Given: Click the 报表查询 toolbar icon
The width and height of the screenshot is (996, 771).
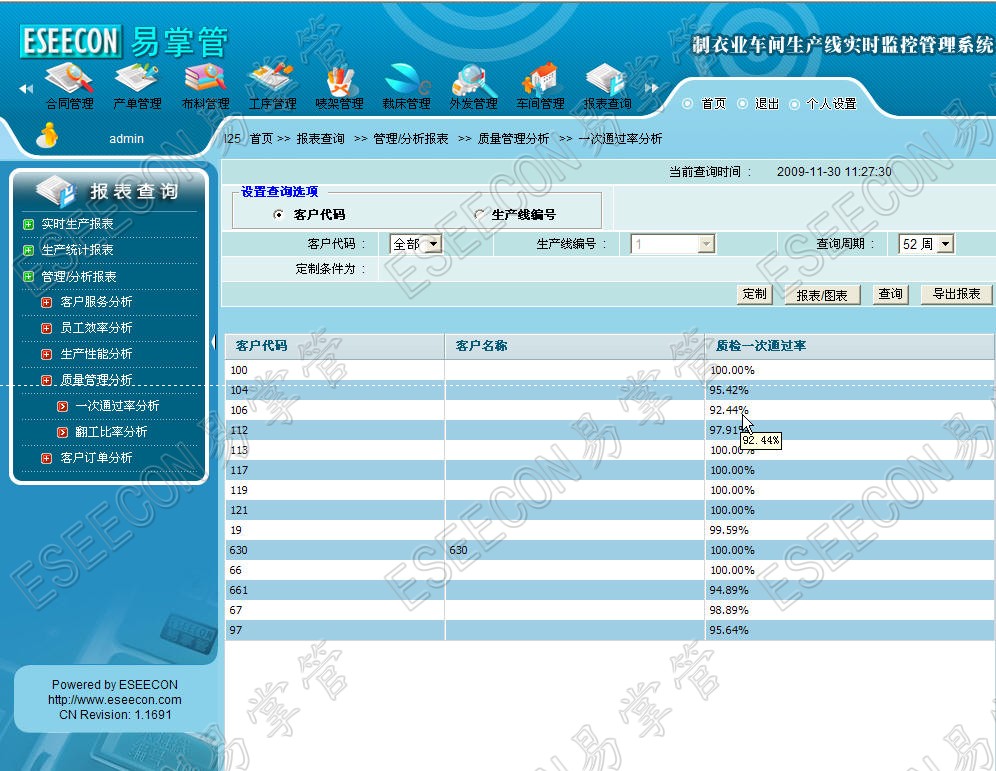Looking at the screenshot, I should click(x=607, y=80).
